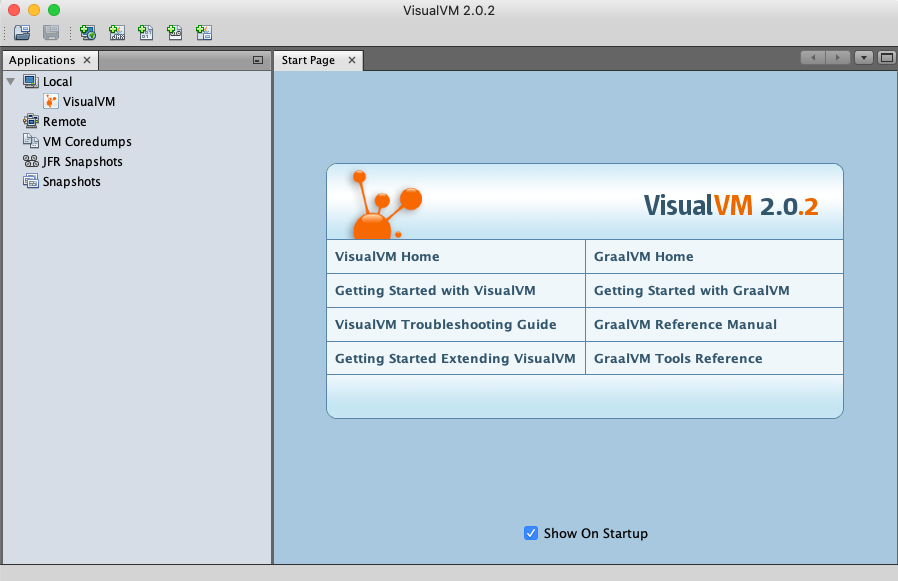This screenshot has height=581, width=898.
Task: Close the Start Page tab
Action: [x=352, y=60]
